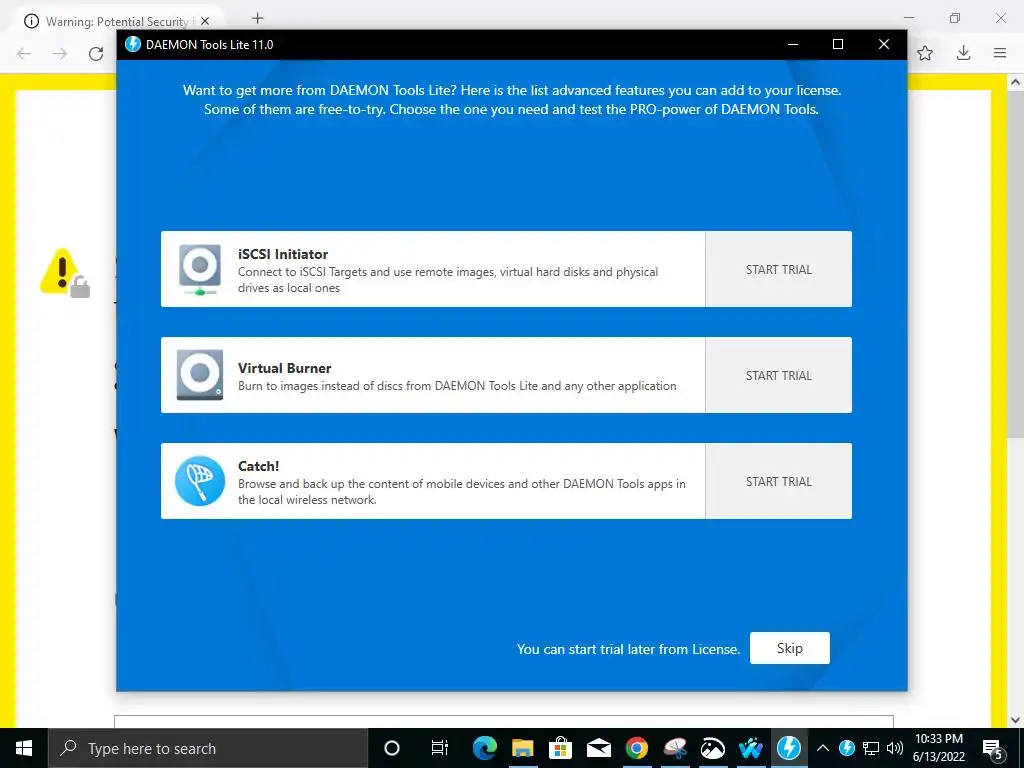The image size is (1024, 768).
Task: Click the browser page vertical scrollbar
Action: click(1015, 264)
